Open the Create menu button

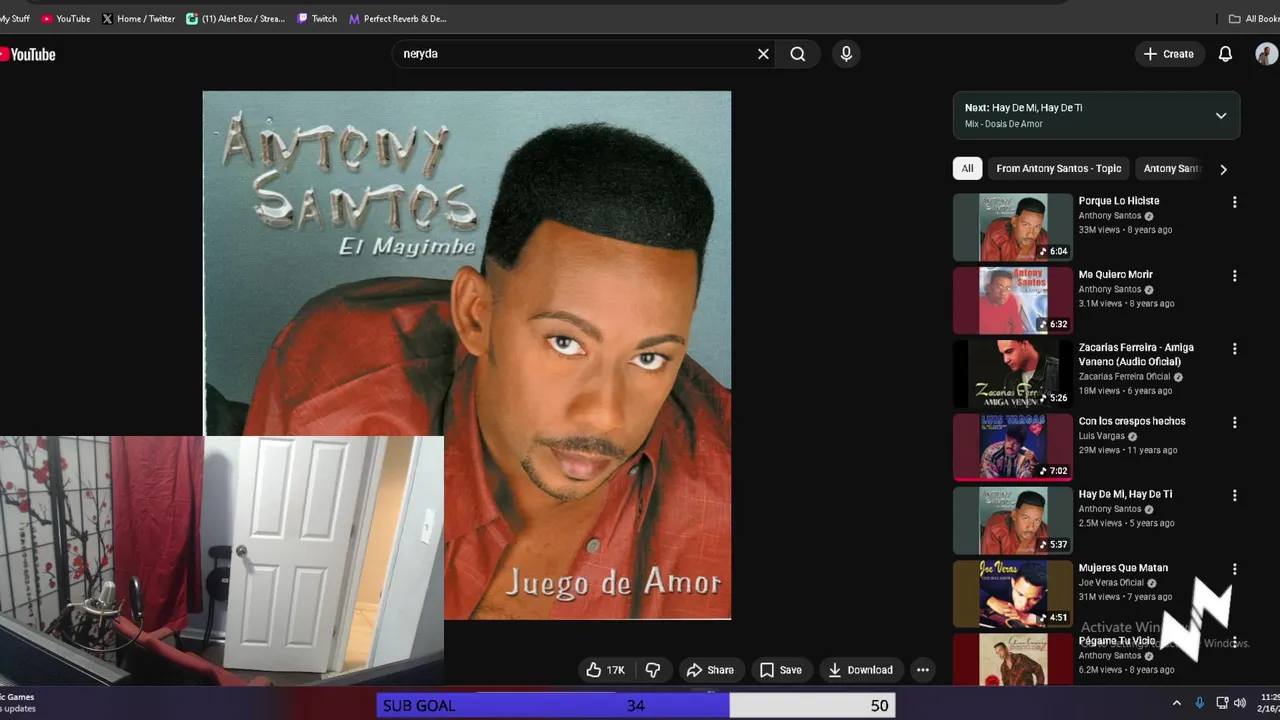pyautogui.click(x=1169, y=54)
